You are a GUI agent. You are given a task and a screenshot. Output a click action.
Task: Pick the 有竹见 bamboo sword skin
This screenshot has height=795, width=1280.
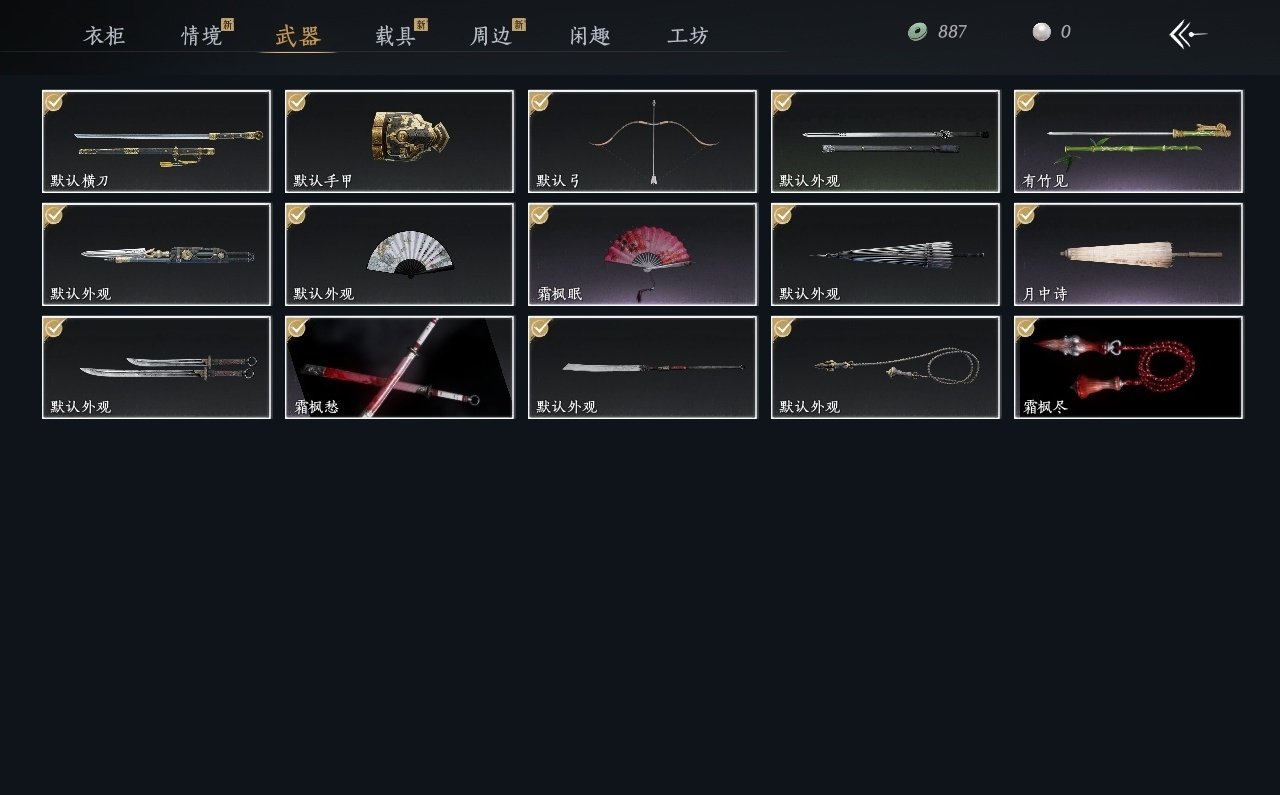click(x=1128, y=141)
